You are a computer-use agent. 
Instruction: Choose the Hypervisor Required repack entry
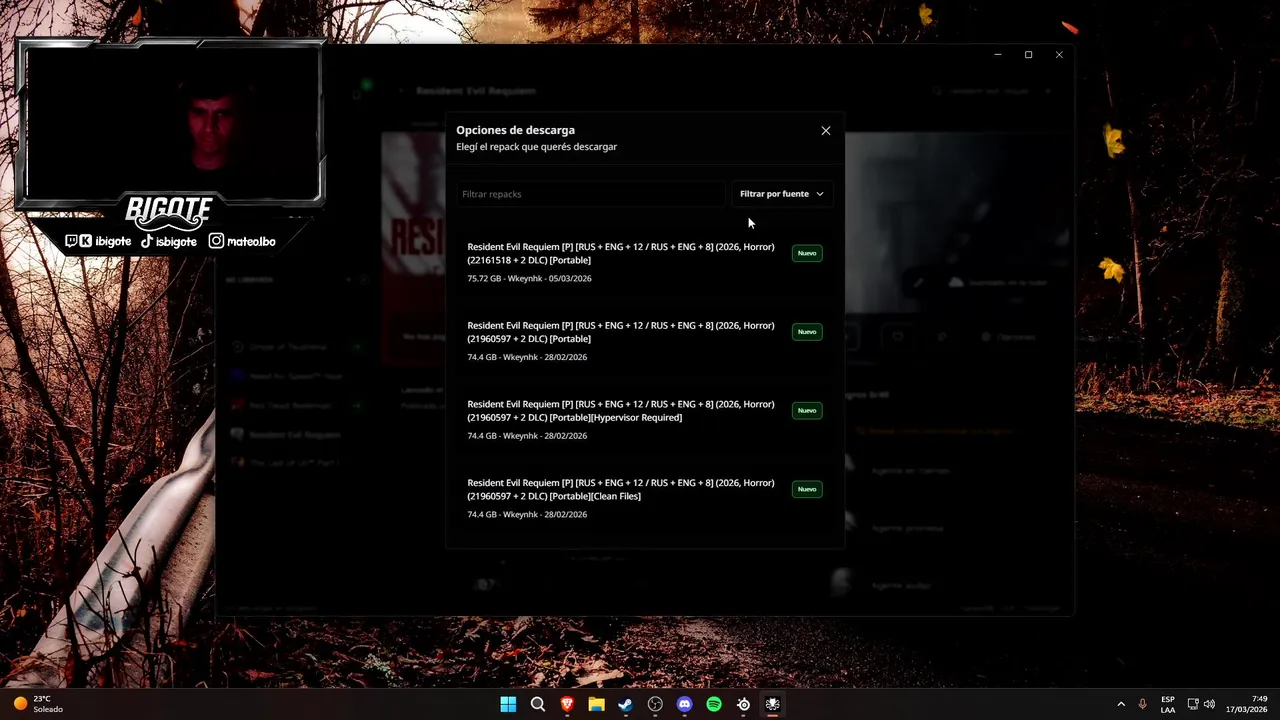coord(645,420)
